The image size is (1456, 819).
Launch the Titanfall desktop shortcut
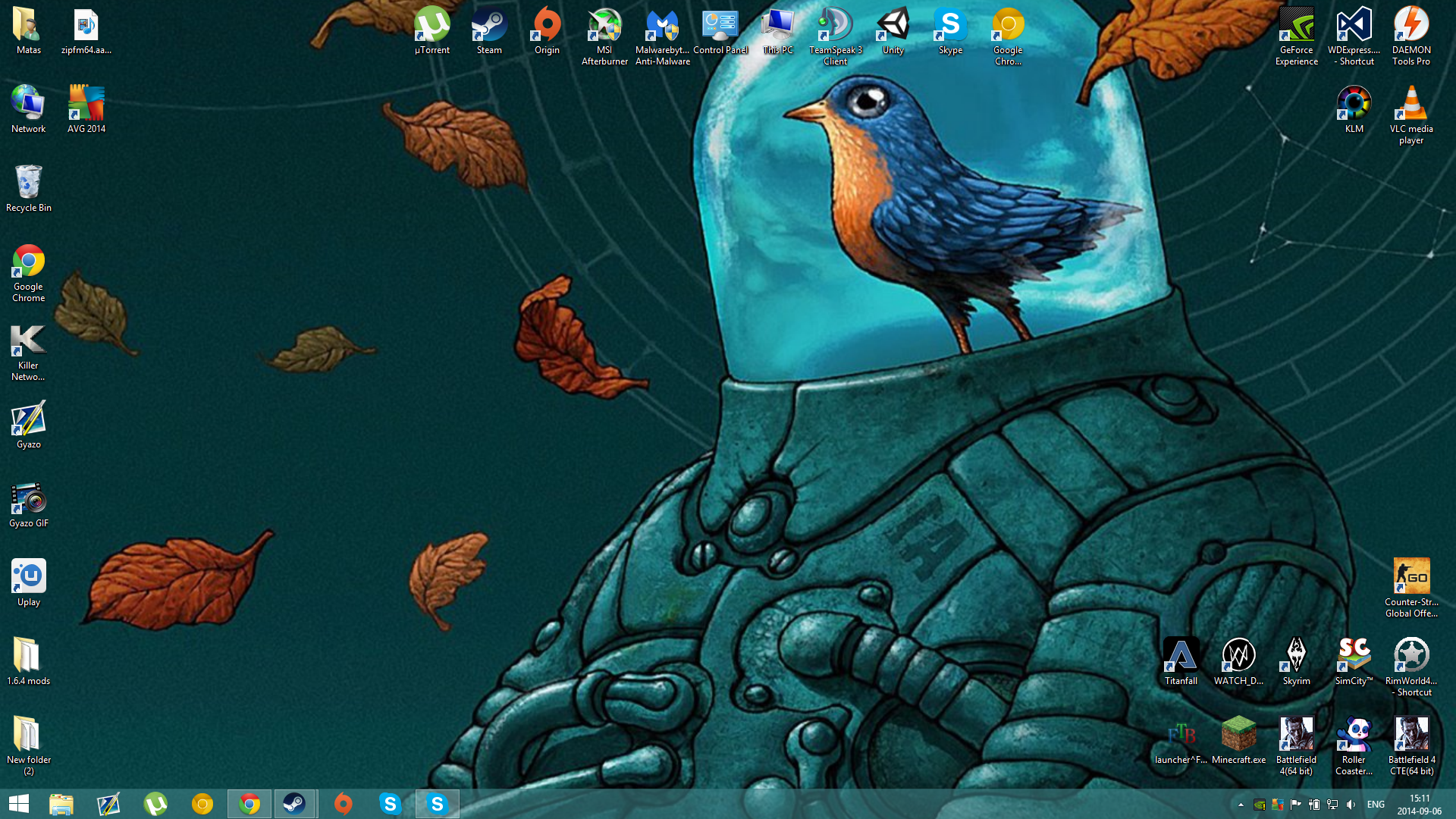pos(1181,661)
